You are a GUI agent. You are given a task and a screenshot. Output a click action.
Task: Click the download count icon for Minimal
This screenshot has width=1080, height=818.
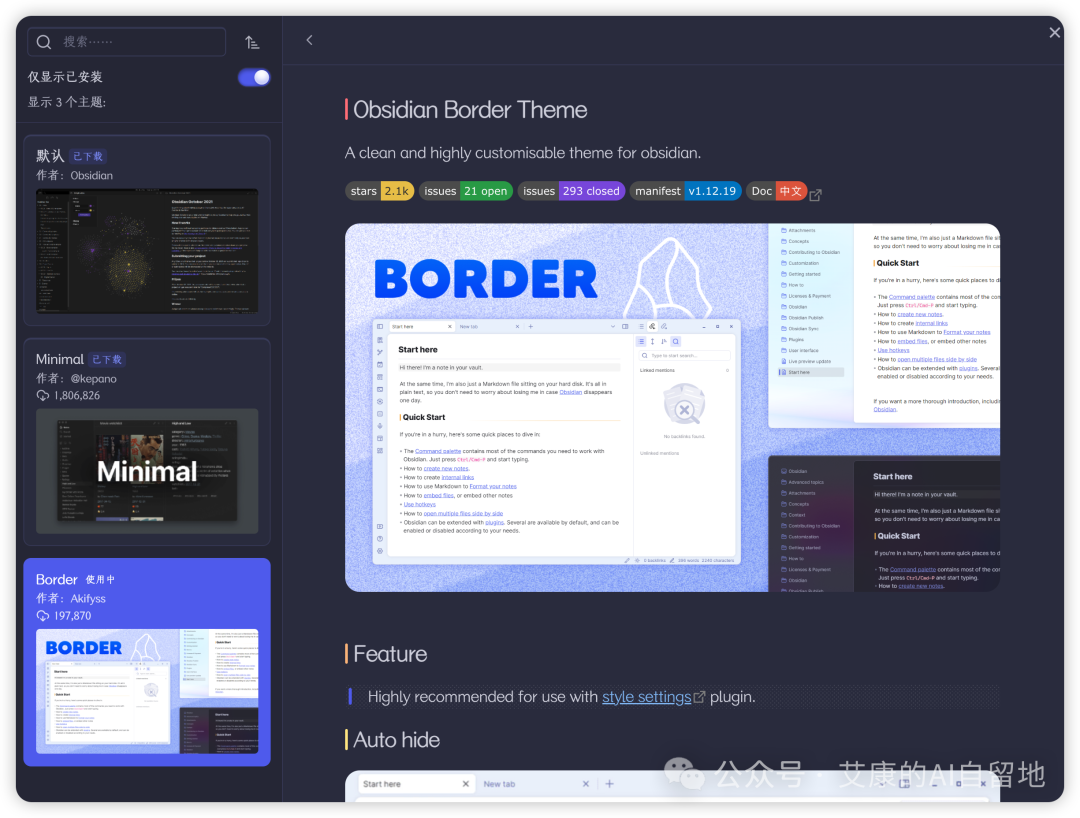click(x=43, y=396)
